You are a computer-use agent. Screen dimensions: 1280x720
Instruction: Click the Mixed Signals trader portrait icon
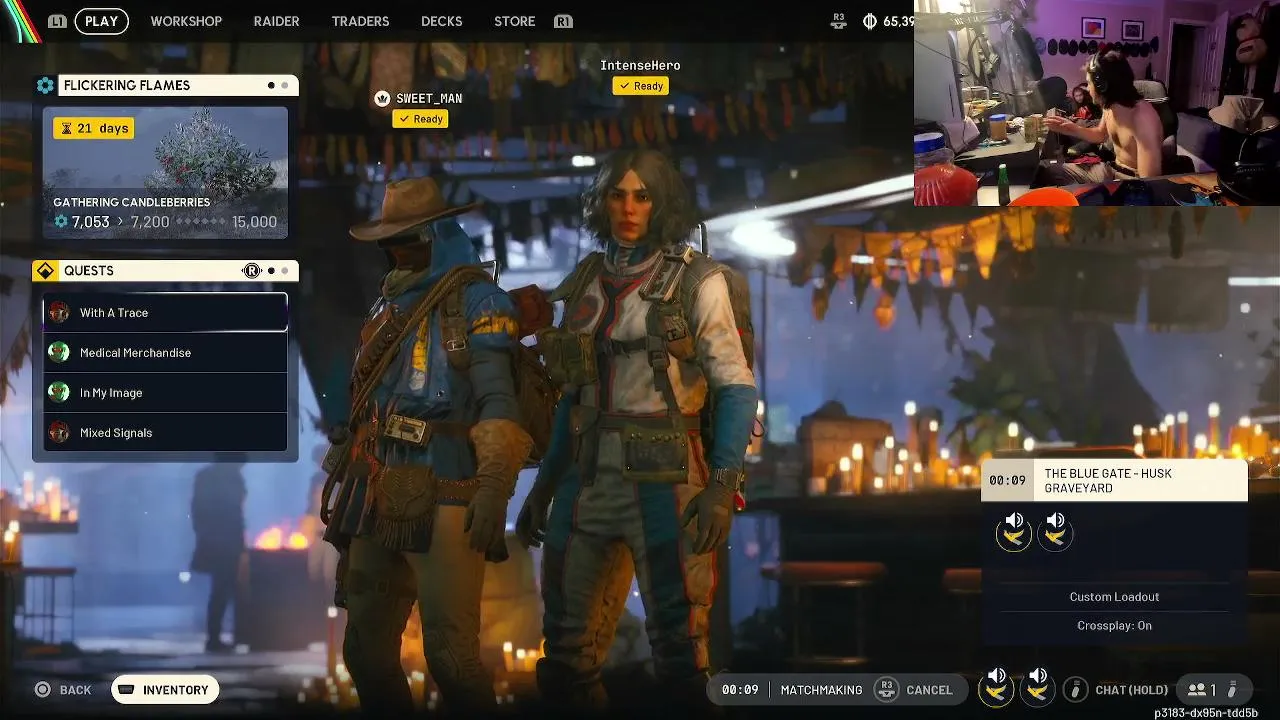[59, 432]
